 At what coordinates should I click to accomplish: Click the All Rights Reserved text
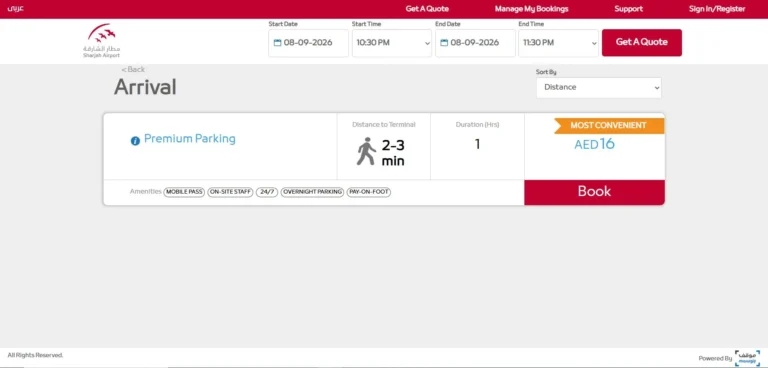pyautogui.click(x=35, y=355)
